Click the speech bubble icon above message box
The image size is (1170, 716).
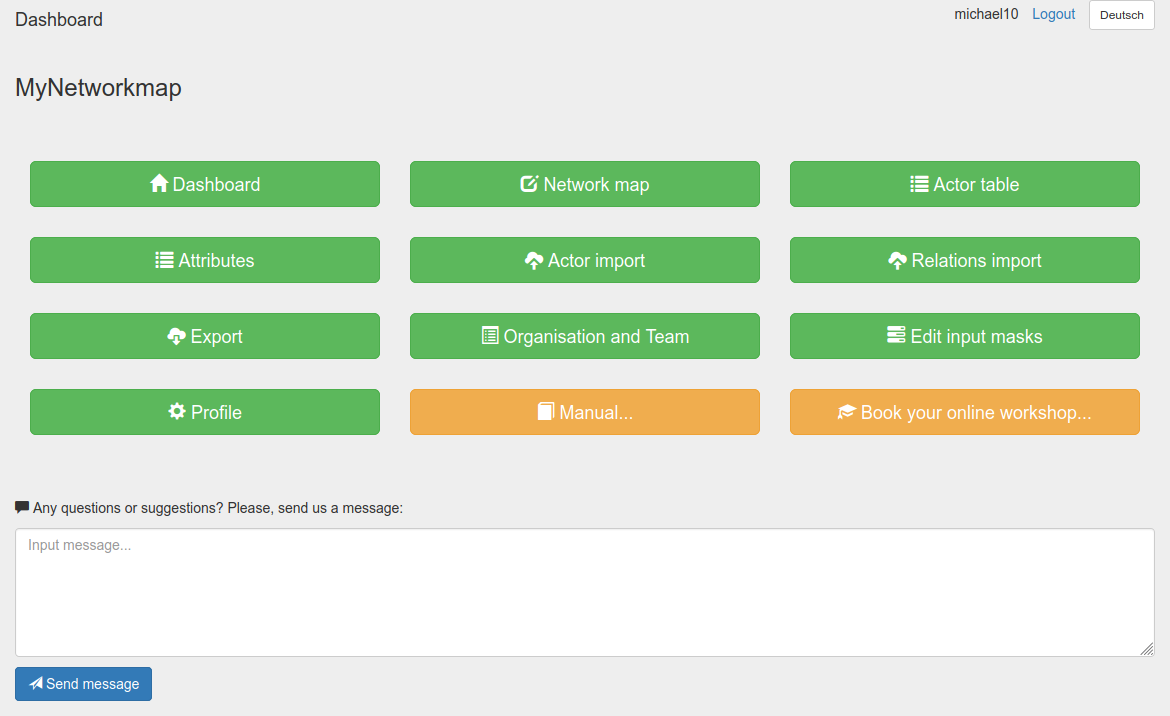tap(22, 508)
